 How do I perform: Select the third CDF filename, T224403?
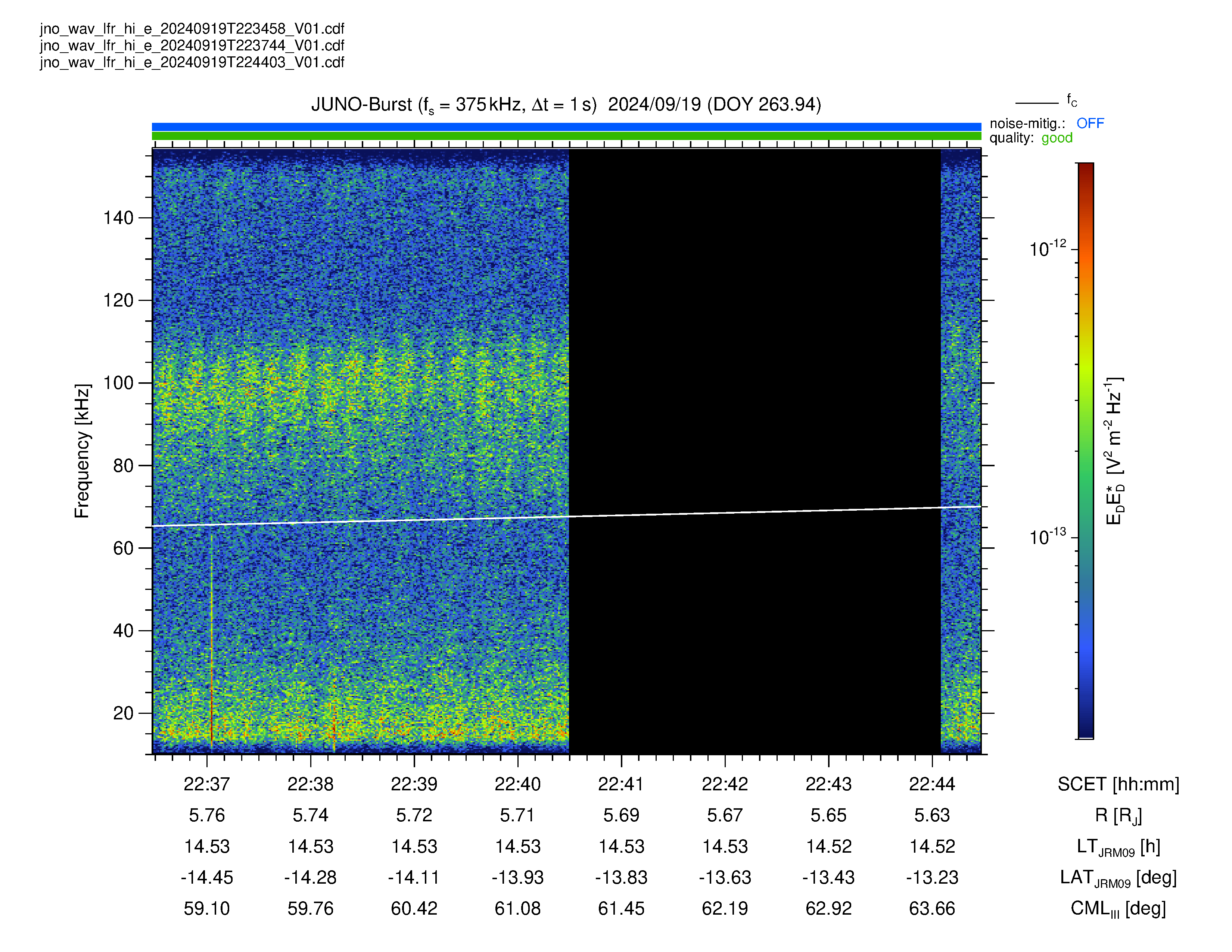(x=192, y=62)
